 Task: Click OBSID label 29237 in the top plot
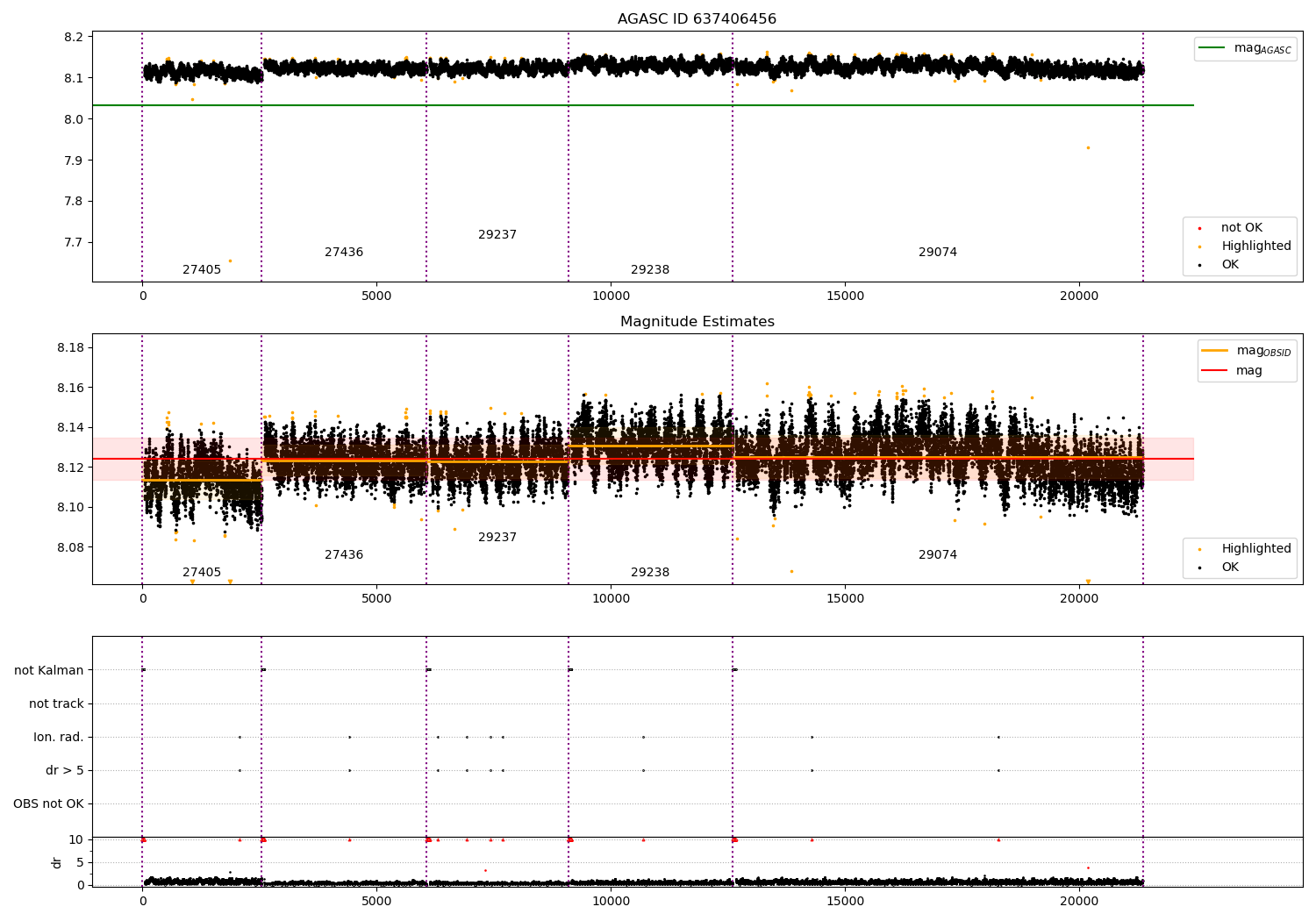497,235
